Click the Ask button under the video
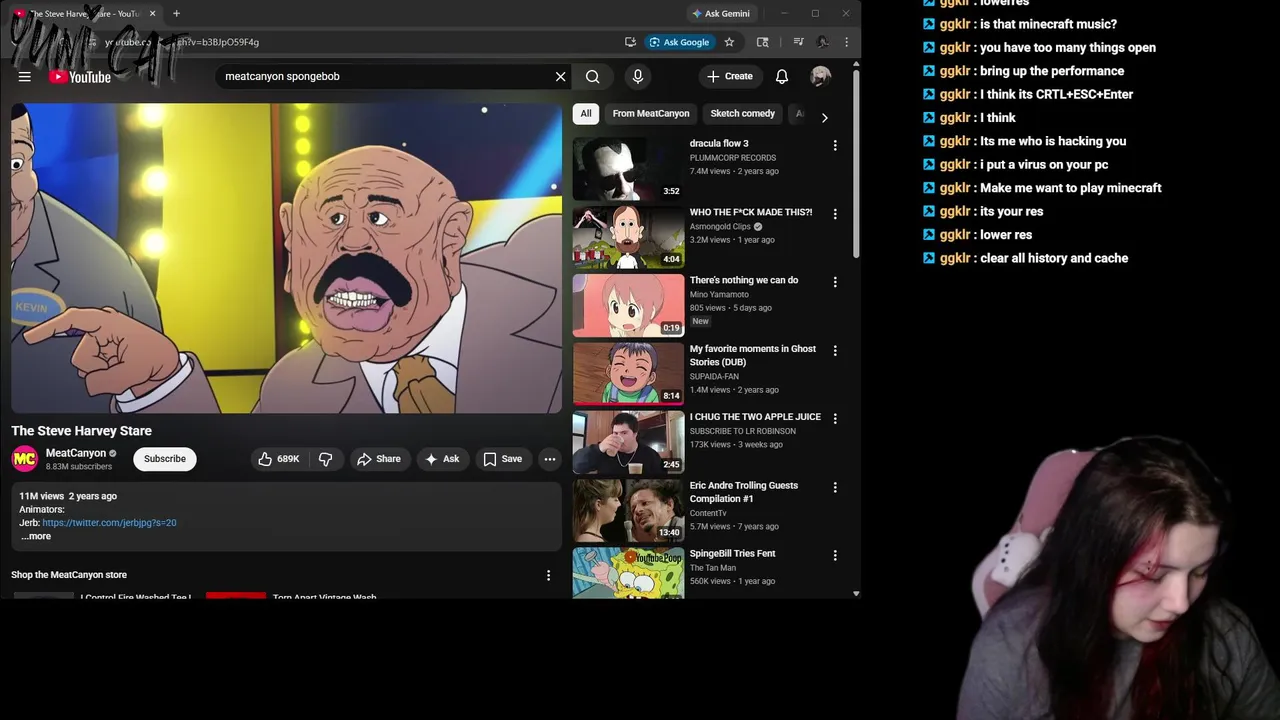Image resolution: width=1280 pixels, height=720 pixels. click(442, 459)
